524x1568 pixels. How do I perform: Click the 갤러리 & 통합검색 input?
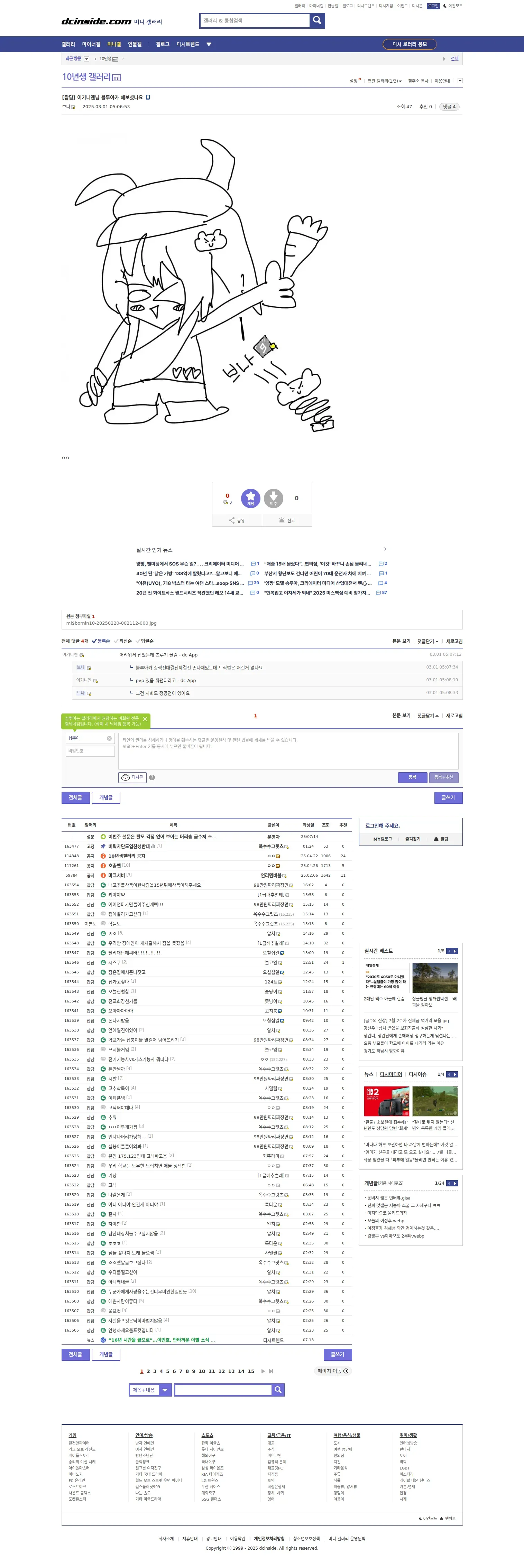click(x=255, y=21)
